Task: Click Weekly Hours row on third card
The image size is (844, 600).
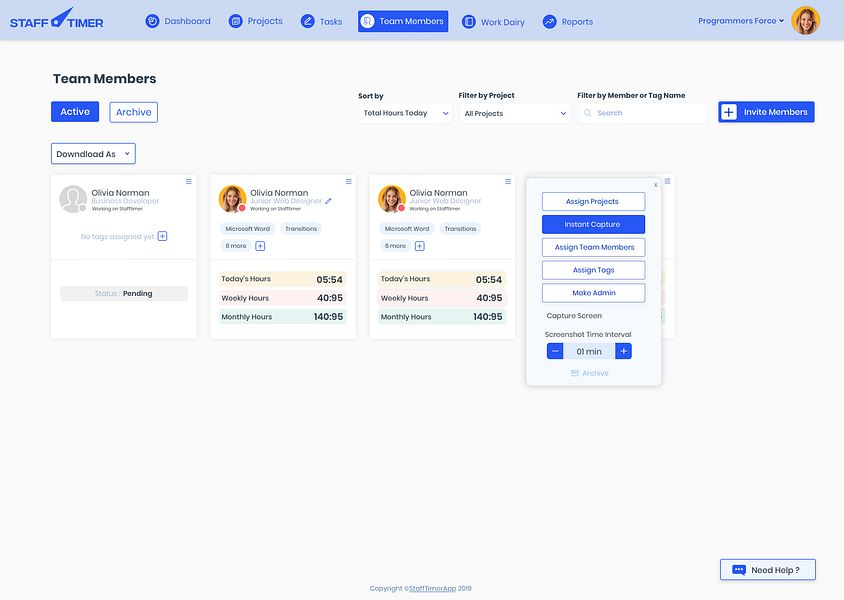Action: [x=441, y=298]
